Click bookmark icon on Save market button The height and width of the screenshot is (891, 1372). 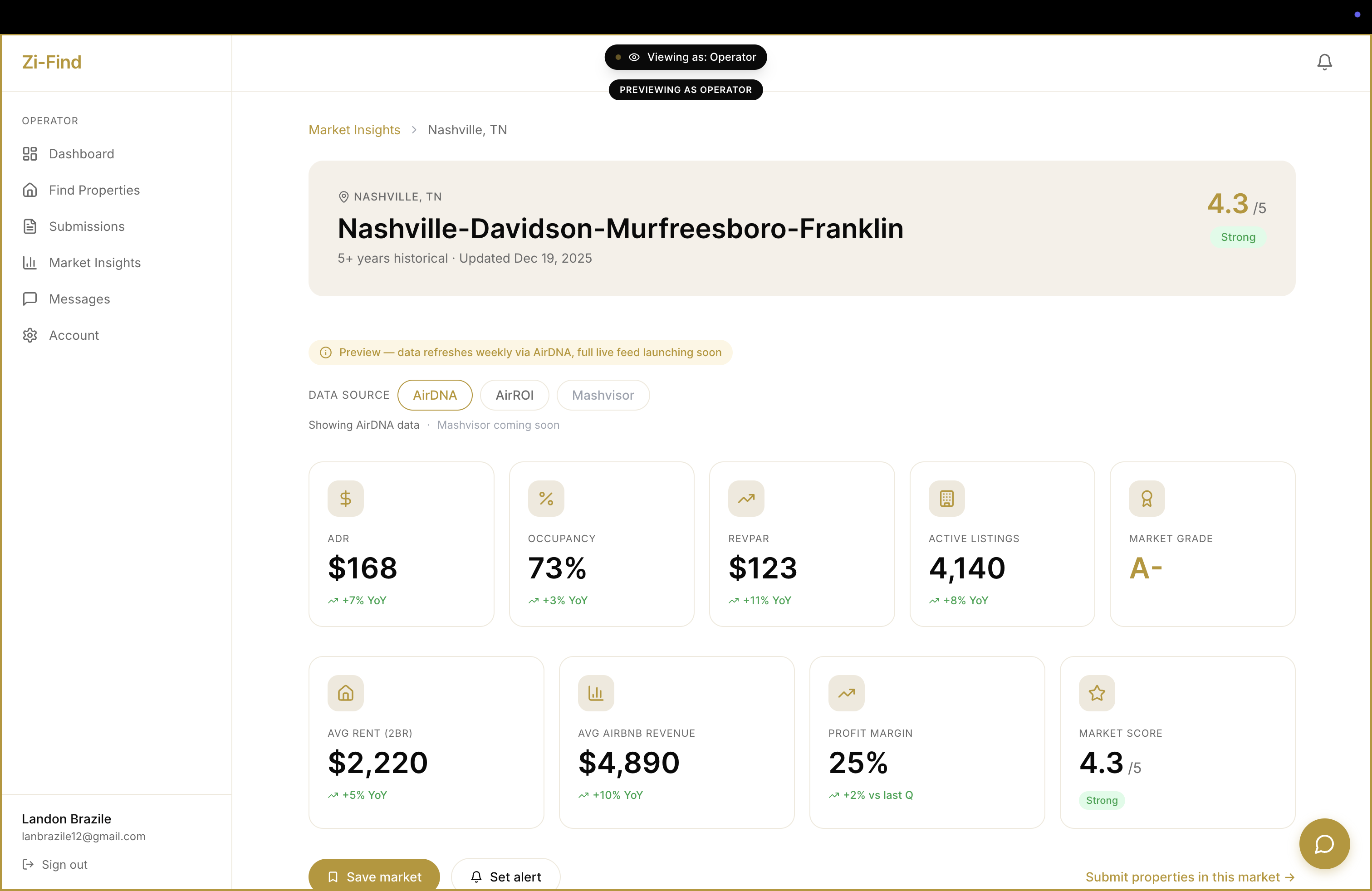tap(333, 876)
